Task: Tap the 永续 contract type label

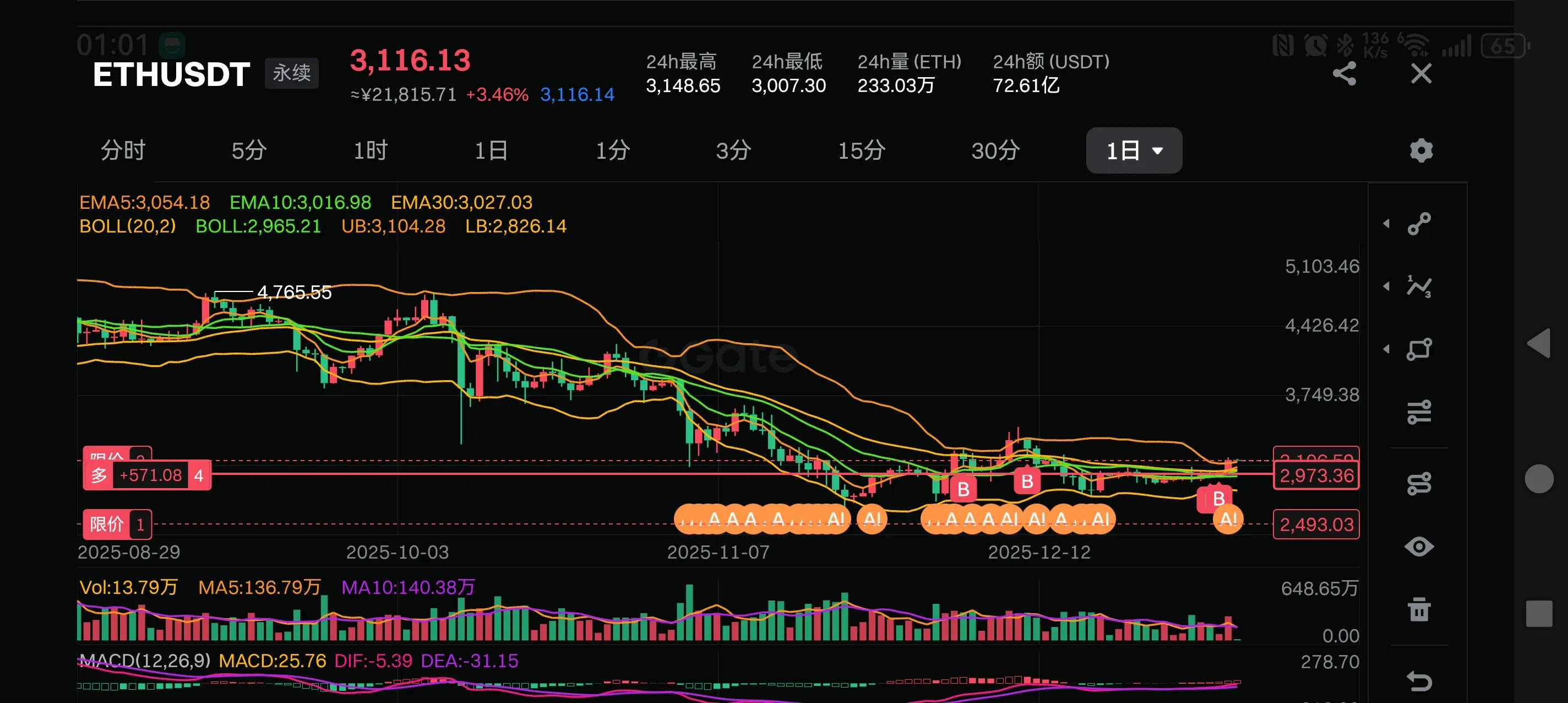Action: click(x=292, y=74)
